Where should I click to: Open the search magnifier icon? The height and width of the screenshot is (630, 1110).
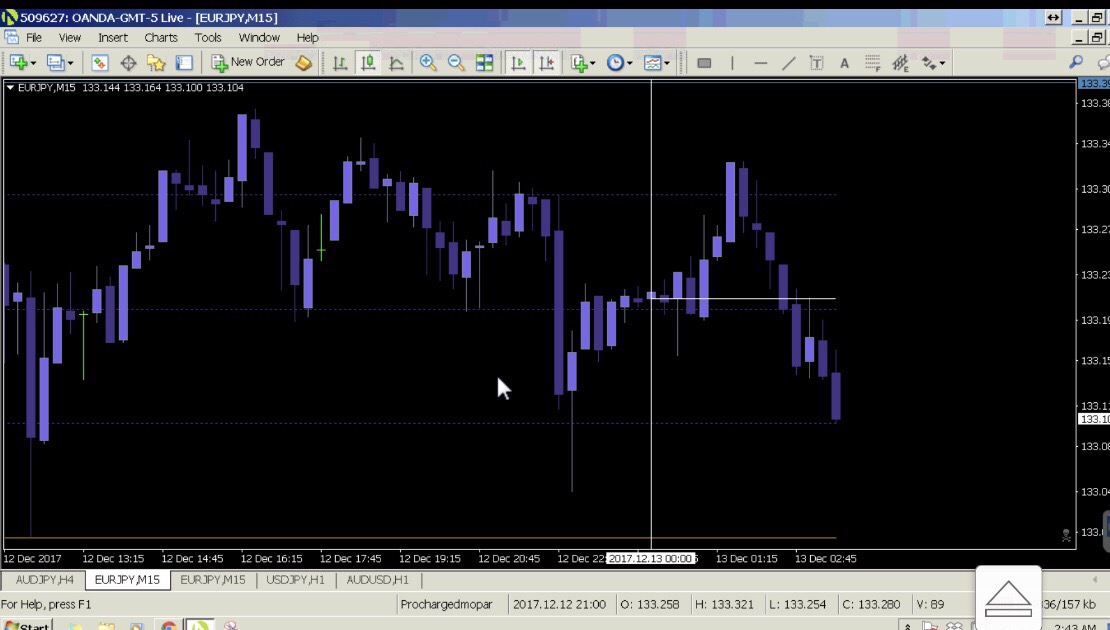coord(1076,63)
